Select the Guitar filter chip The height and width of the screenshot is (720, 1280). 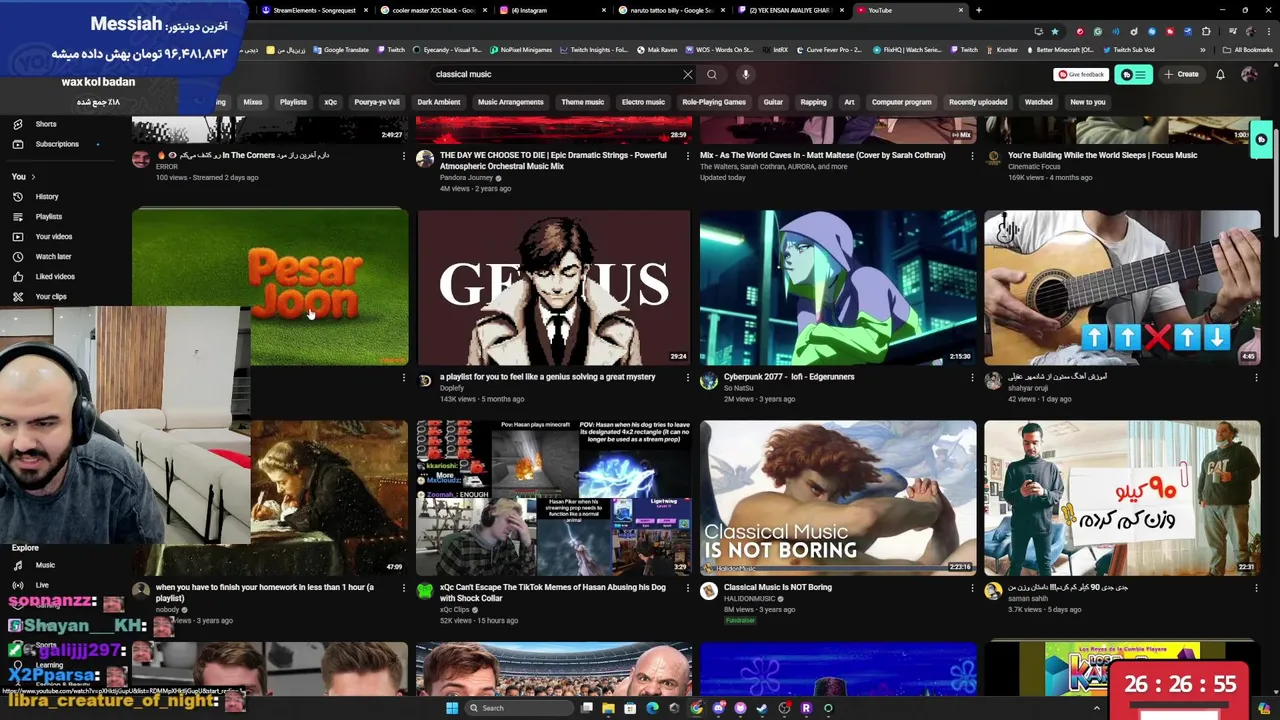click(773, 102)
